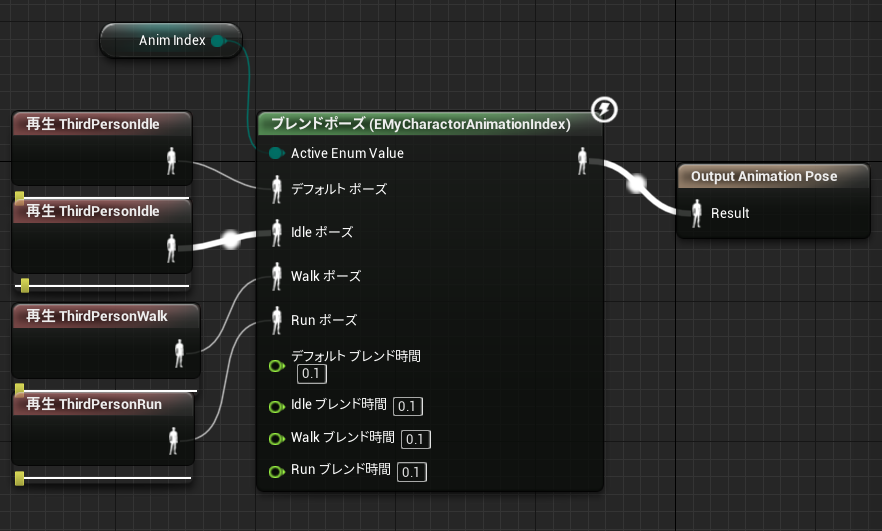The image size is (882, 531).
Task: Select the Anim Index variable node
Action: (x=171, y=40)
